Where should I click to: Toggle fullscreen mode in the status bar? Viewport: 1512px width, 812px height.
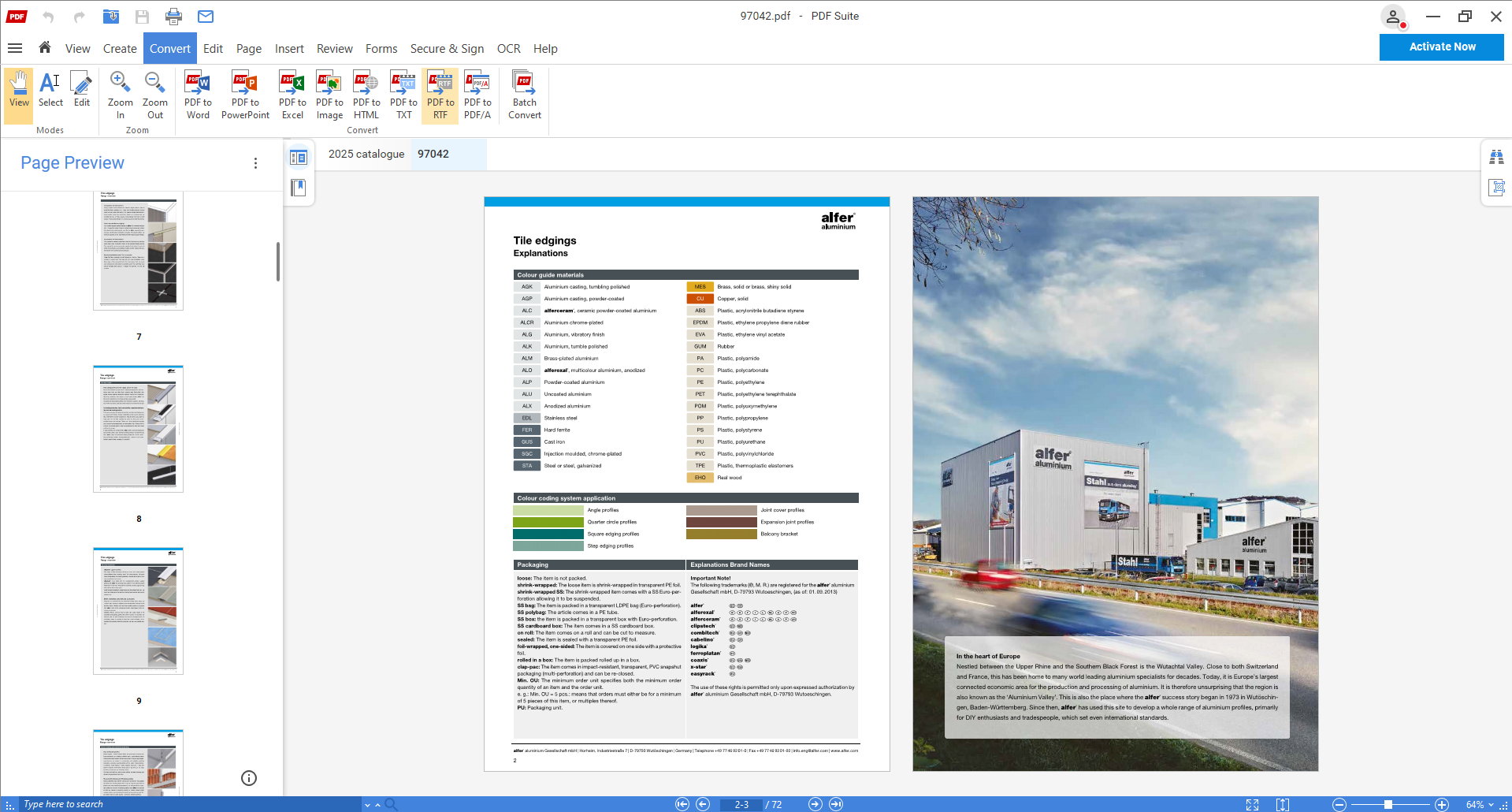pos(1252,804)
